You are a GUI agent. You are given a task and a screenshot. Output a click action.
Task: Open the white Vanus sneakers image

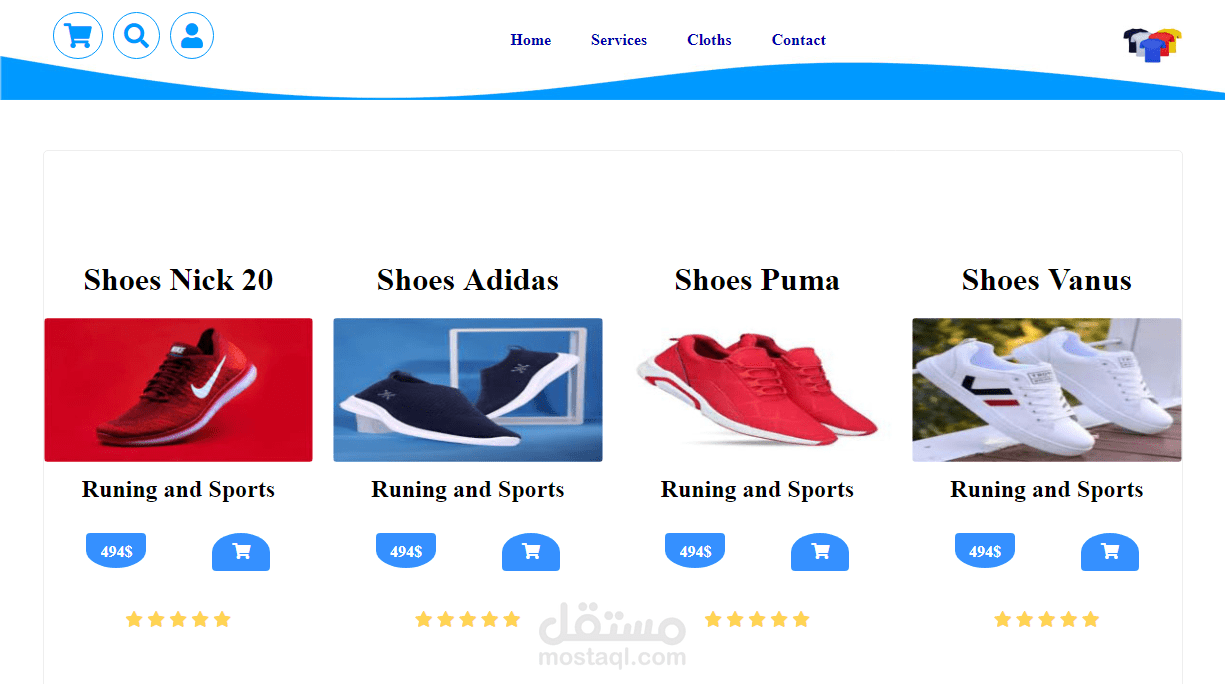point(1047,390)
